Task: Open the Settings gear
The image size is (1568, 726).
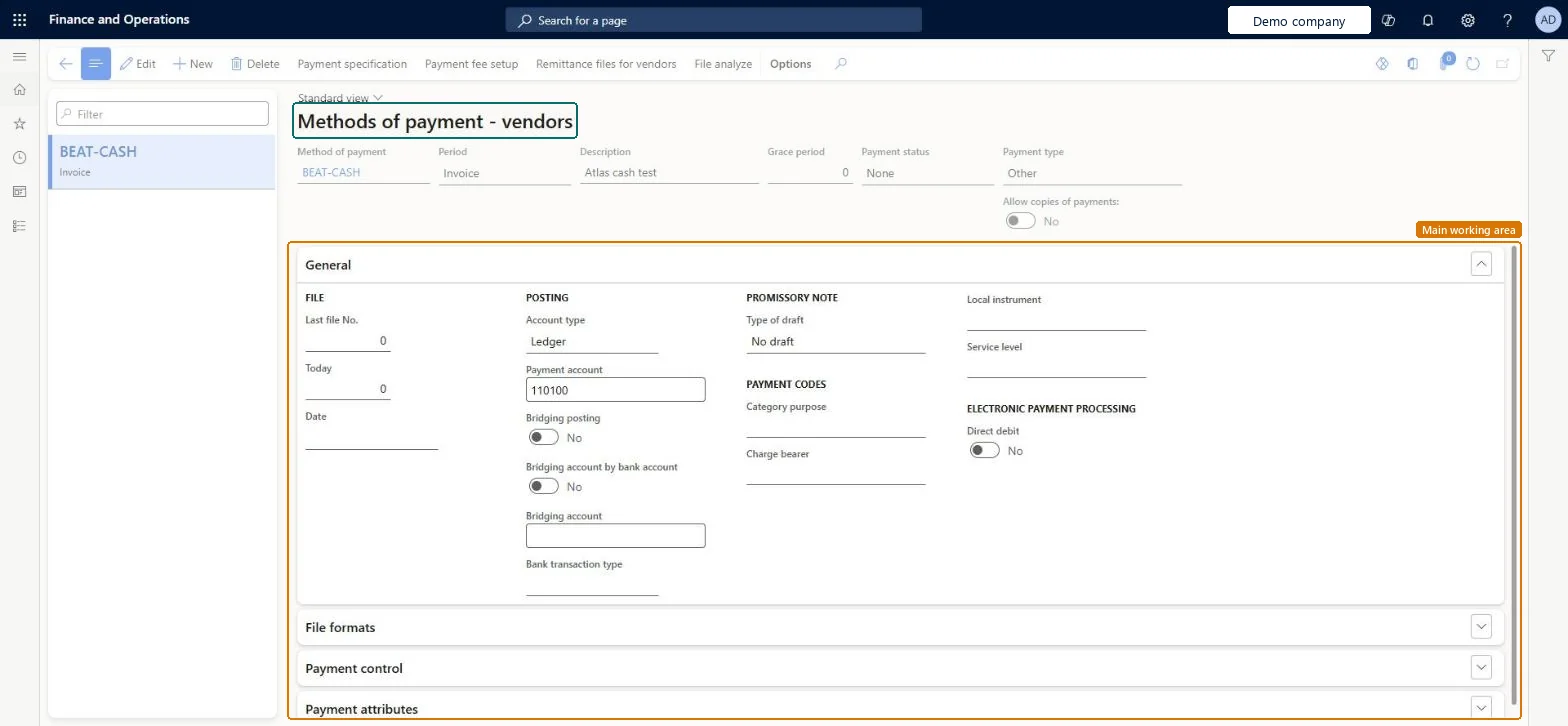Action: coord(1468,20)
